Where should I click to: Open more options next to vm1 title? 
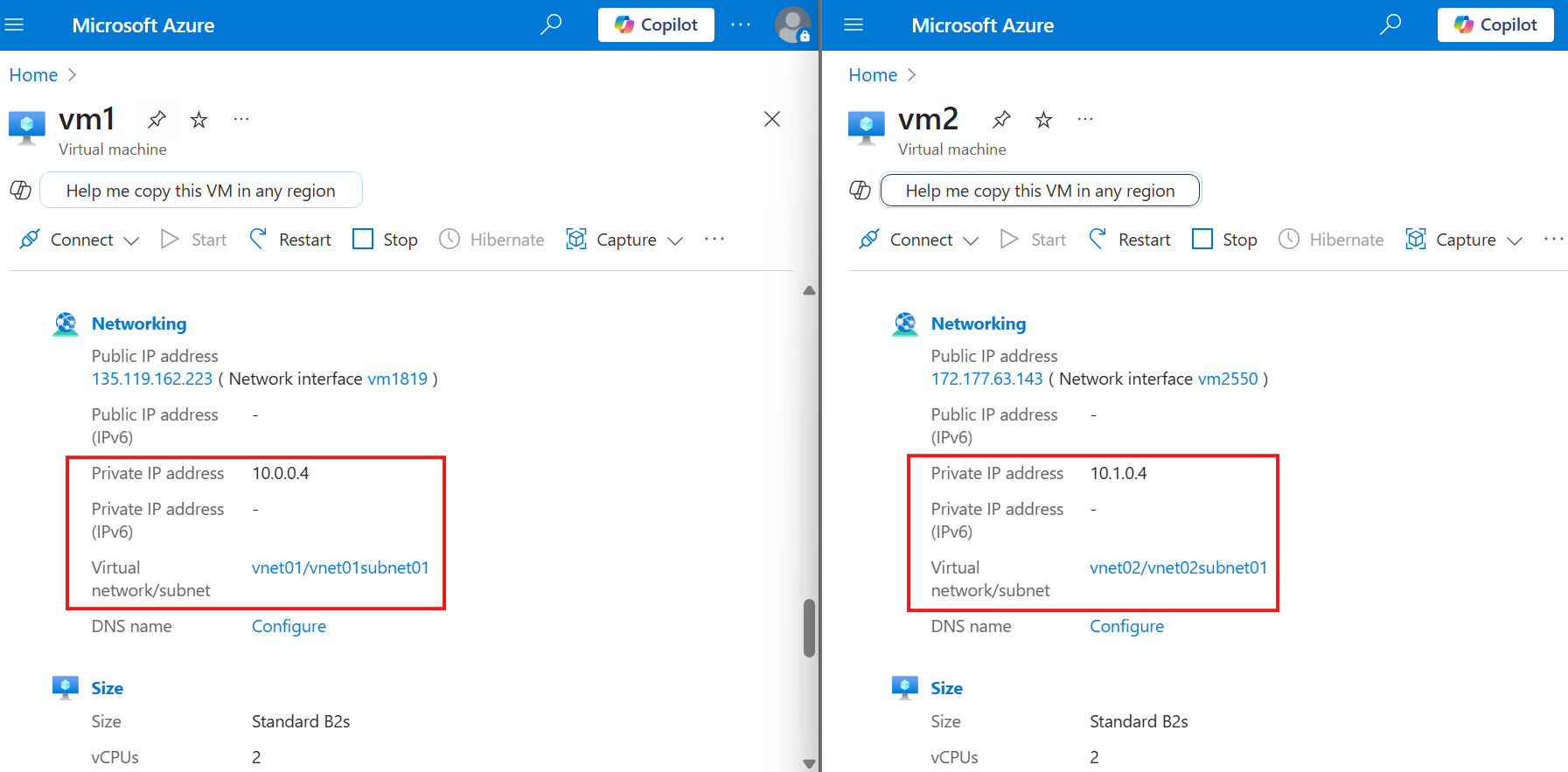click(241, 119)
